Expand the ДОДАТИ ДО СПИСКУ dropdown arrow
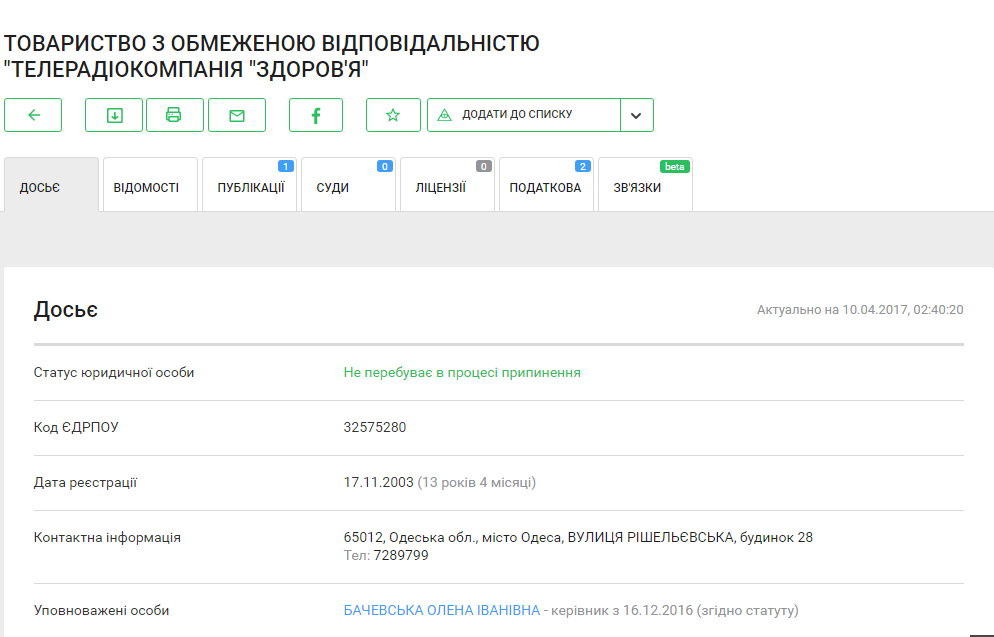Image resolution: width=994 pixels, height=637 pixels. point(636,115)
